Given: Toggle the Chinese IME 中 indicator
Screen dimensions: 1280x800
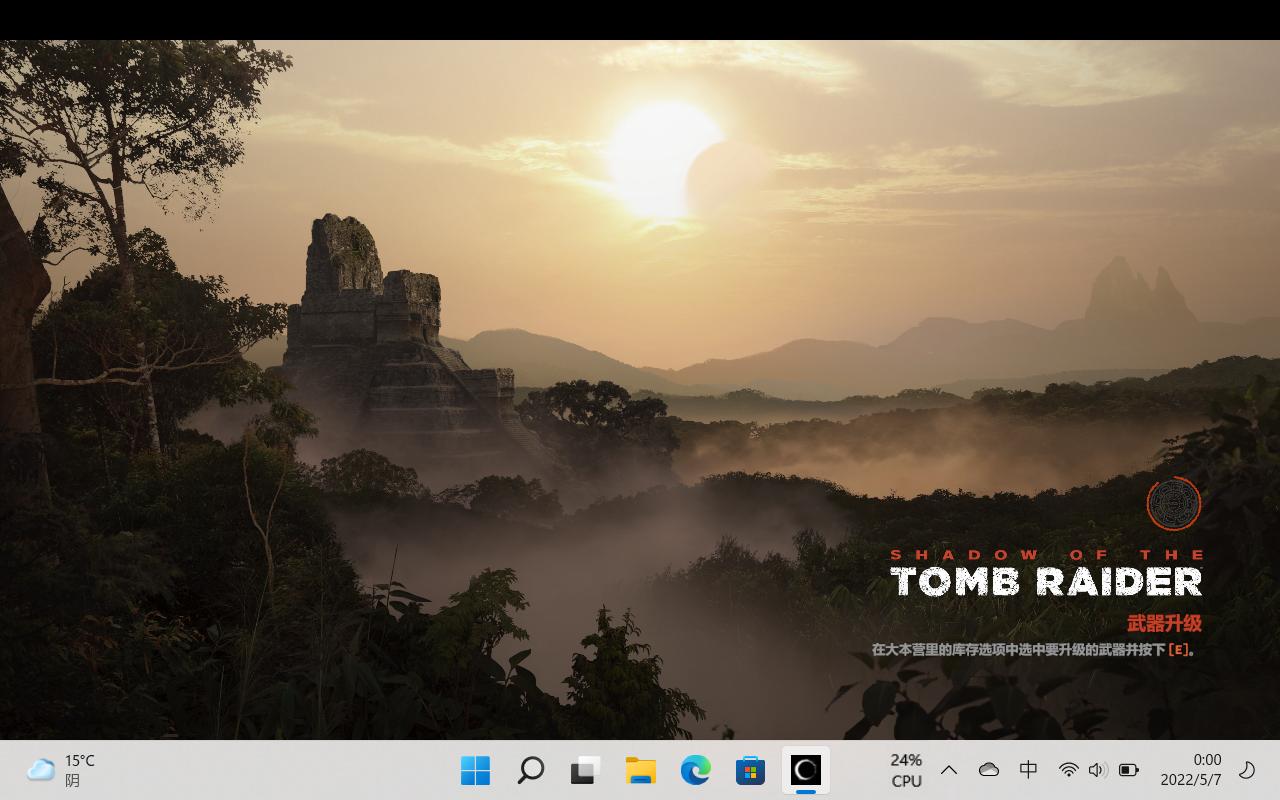Looking at the screenshot, I should click(1028, 770).
